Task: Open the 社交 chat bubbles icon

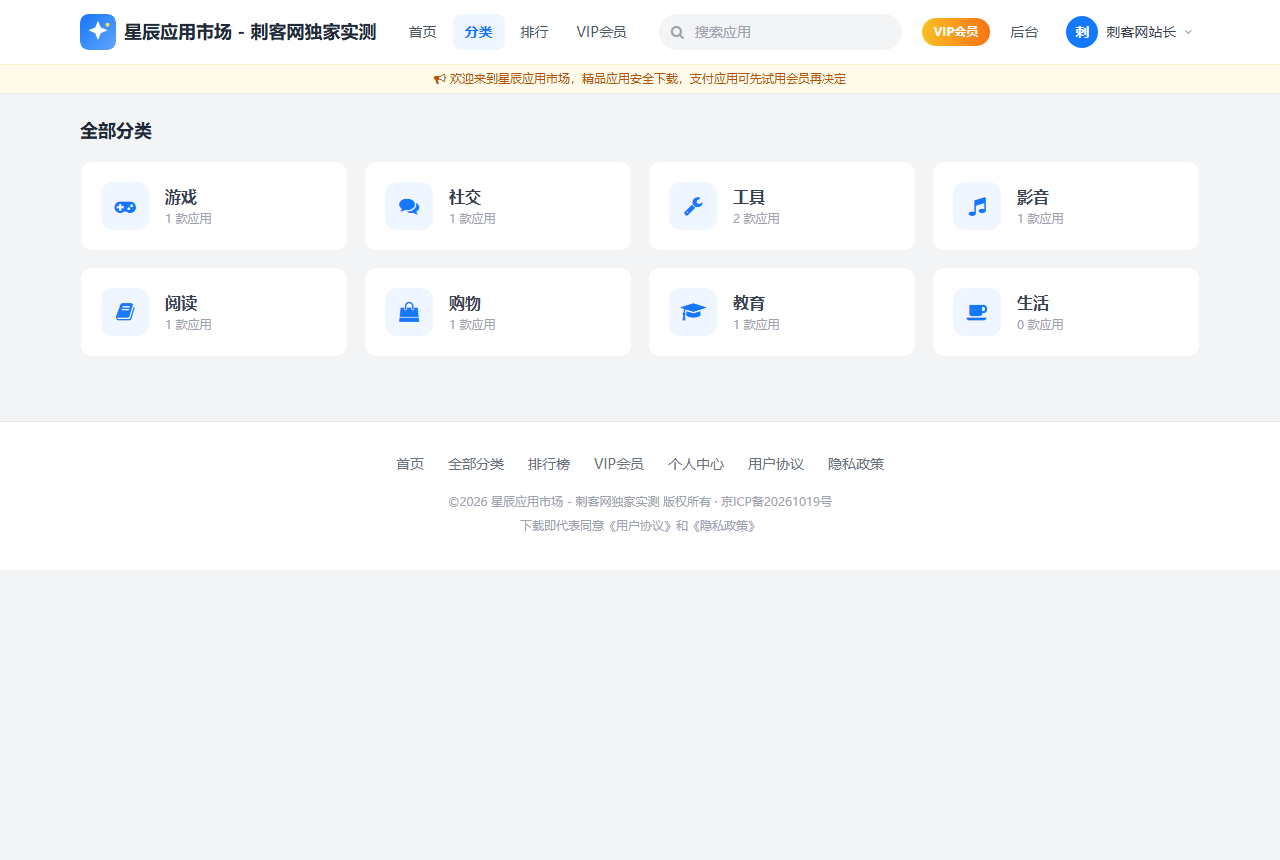Action: [x=409, y=206]
